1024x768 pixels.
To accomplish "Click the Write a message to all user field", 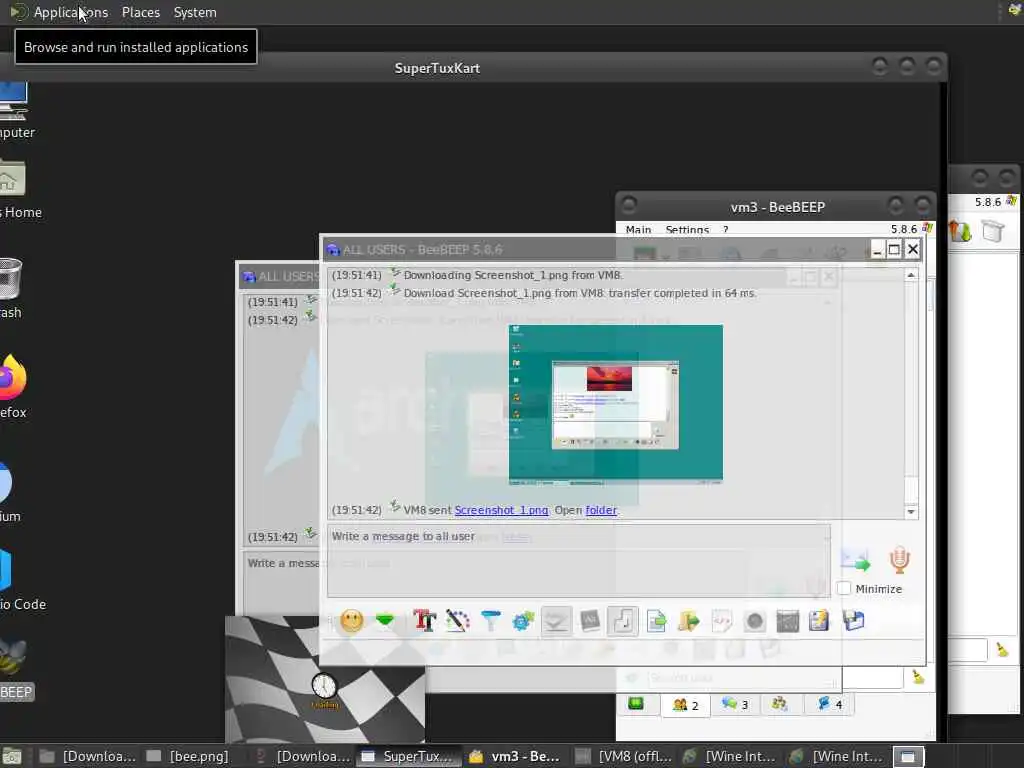I will pos(579,560).
